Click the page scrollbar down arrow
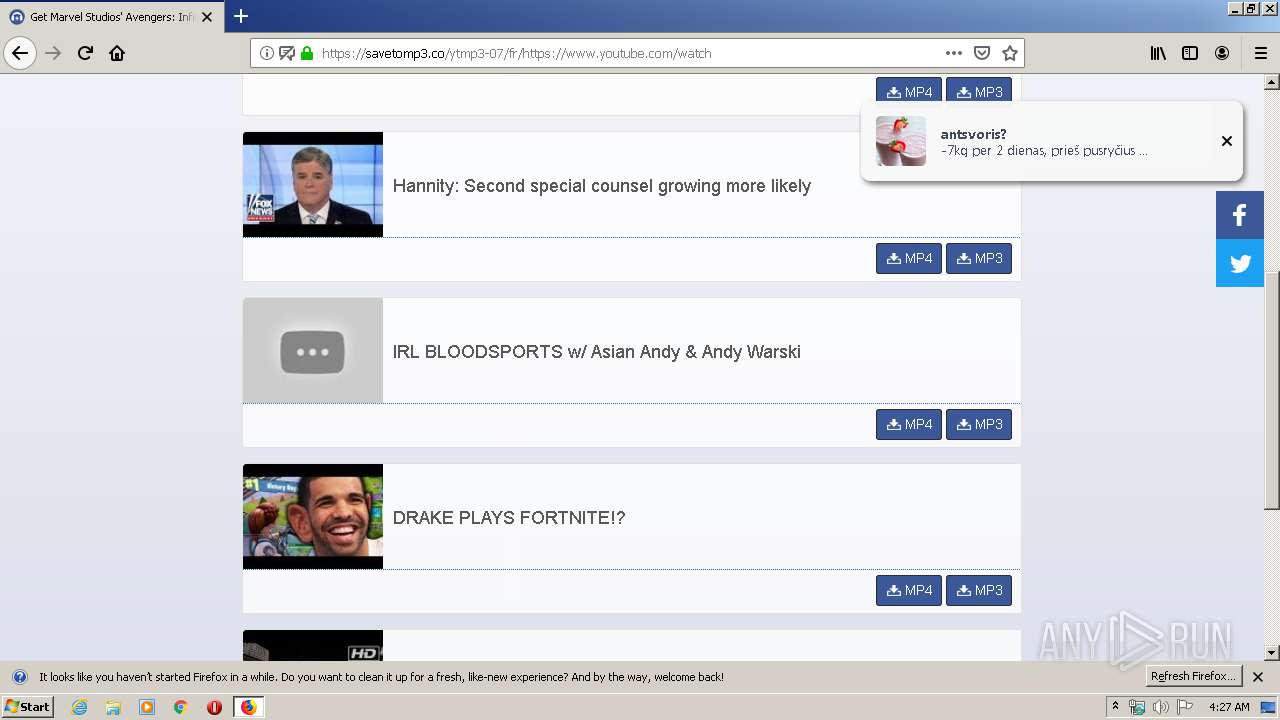The height and width of the screenshot is (720, 1280). (x=1272, y=653)
